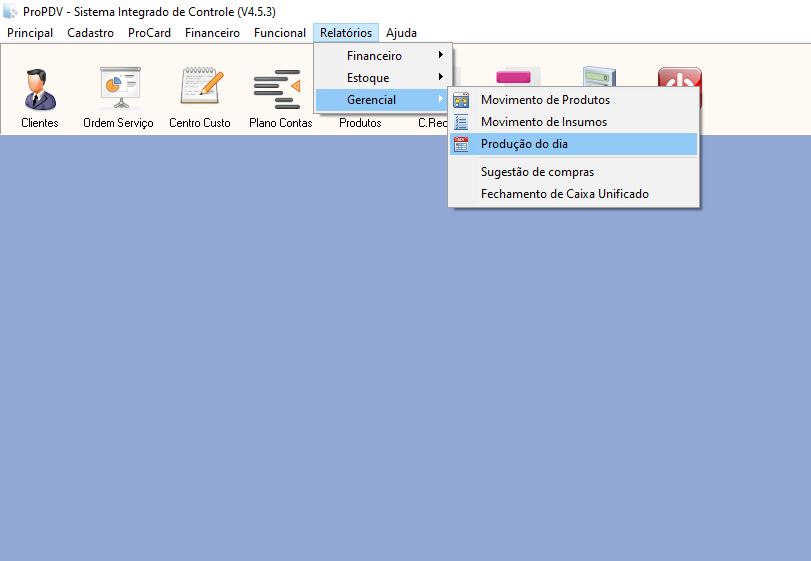Expand the Gerencial submenu arrow
Screen dimensions: 811x561
coord(441,99)
